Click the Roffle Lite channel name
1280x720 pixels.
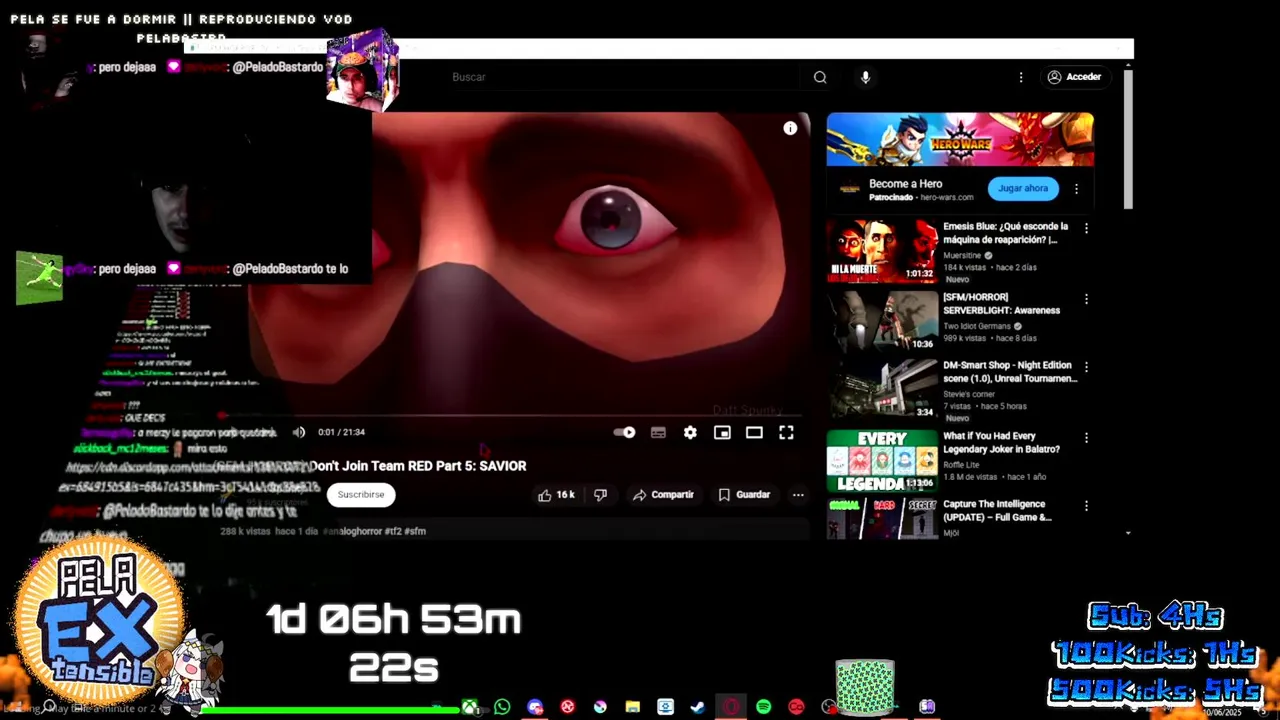(x=961, y=464)
